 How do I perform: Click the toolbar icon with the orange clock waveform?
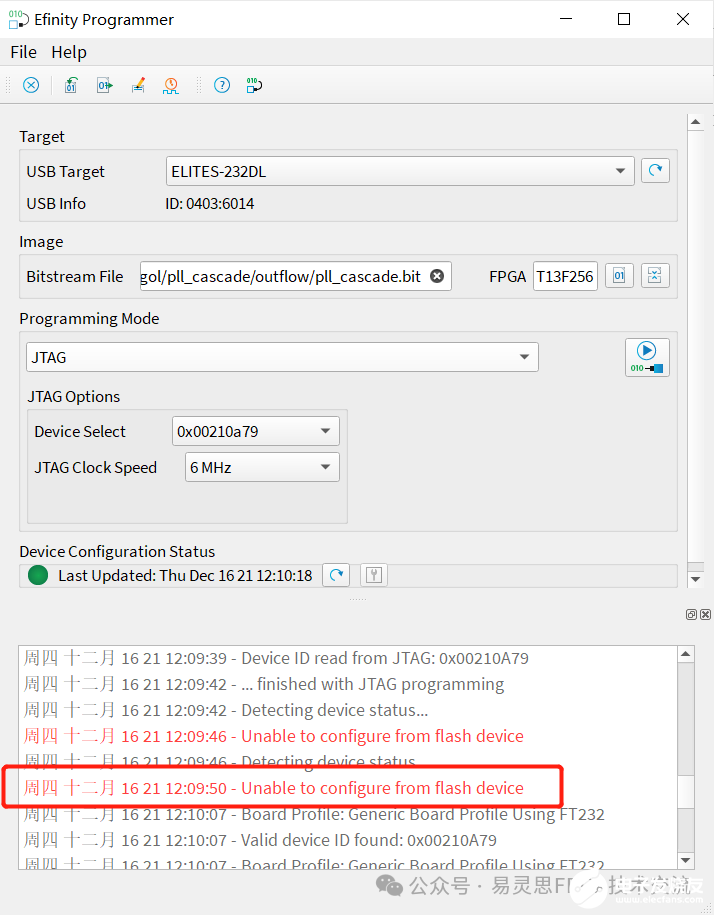pyautogui.click(x=171, y=85)
